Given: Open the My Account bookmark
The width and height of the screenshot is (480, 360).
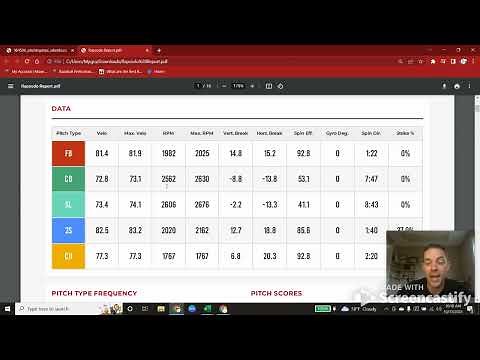Looking at the screenshot, I should (27, 71).
